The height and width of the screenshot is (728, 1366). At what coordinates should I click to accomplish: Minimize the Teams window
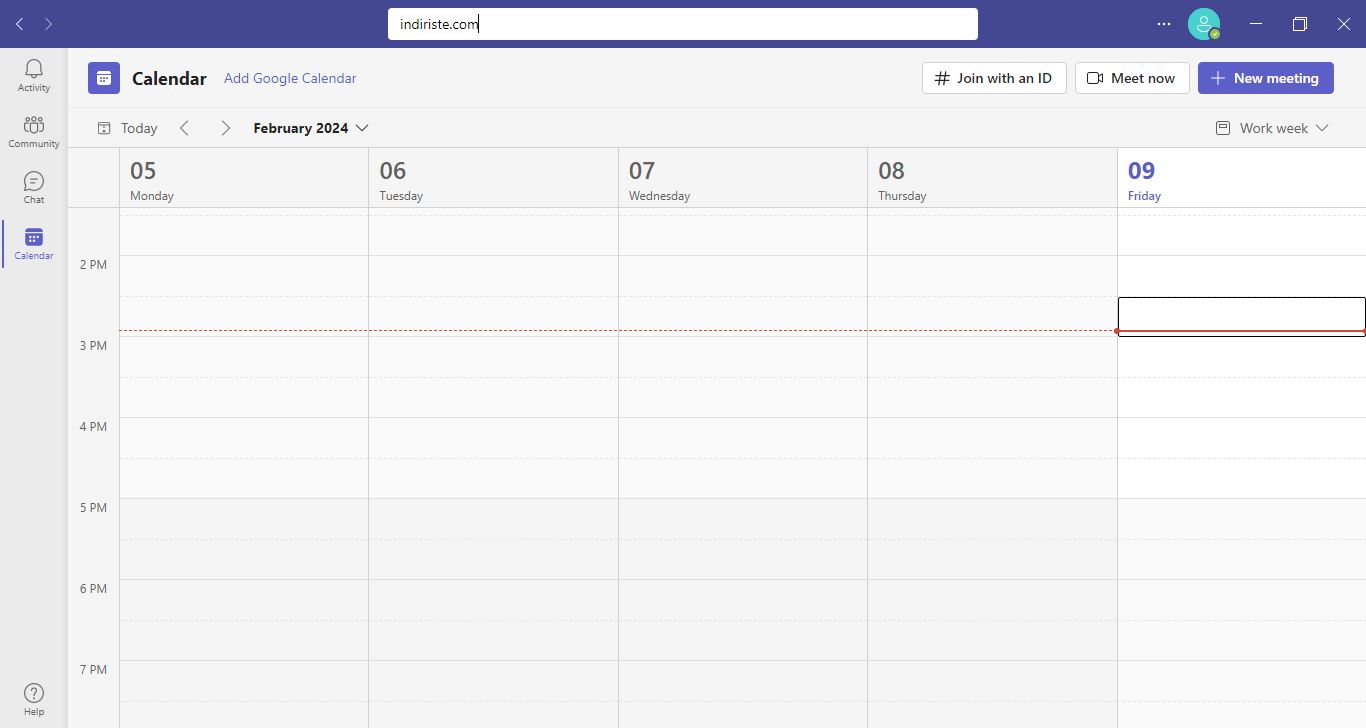(1256, 24)
